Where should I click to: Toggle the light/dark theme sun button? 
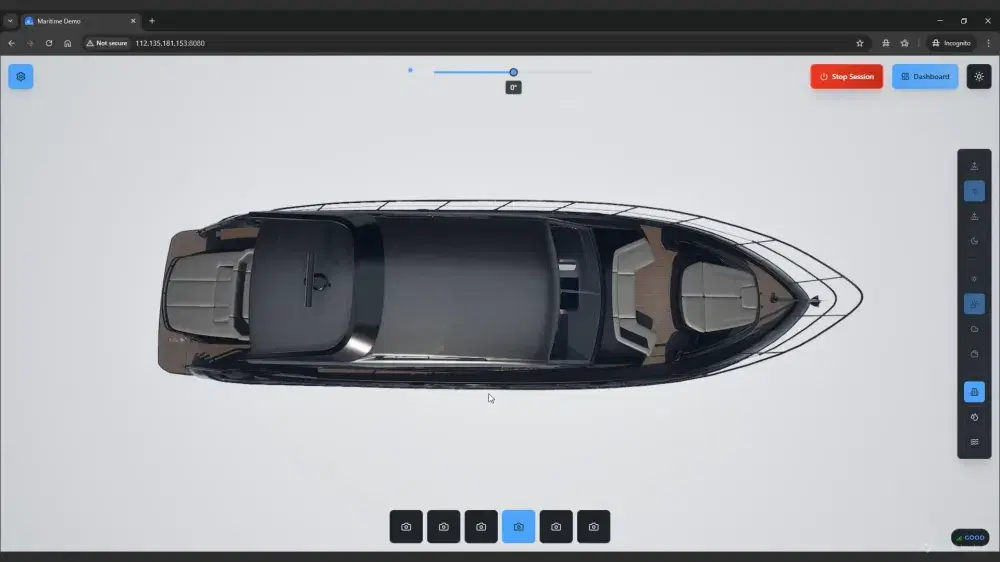[978, 77]
